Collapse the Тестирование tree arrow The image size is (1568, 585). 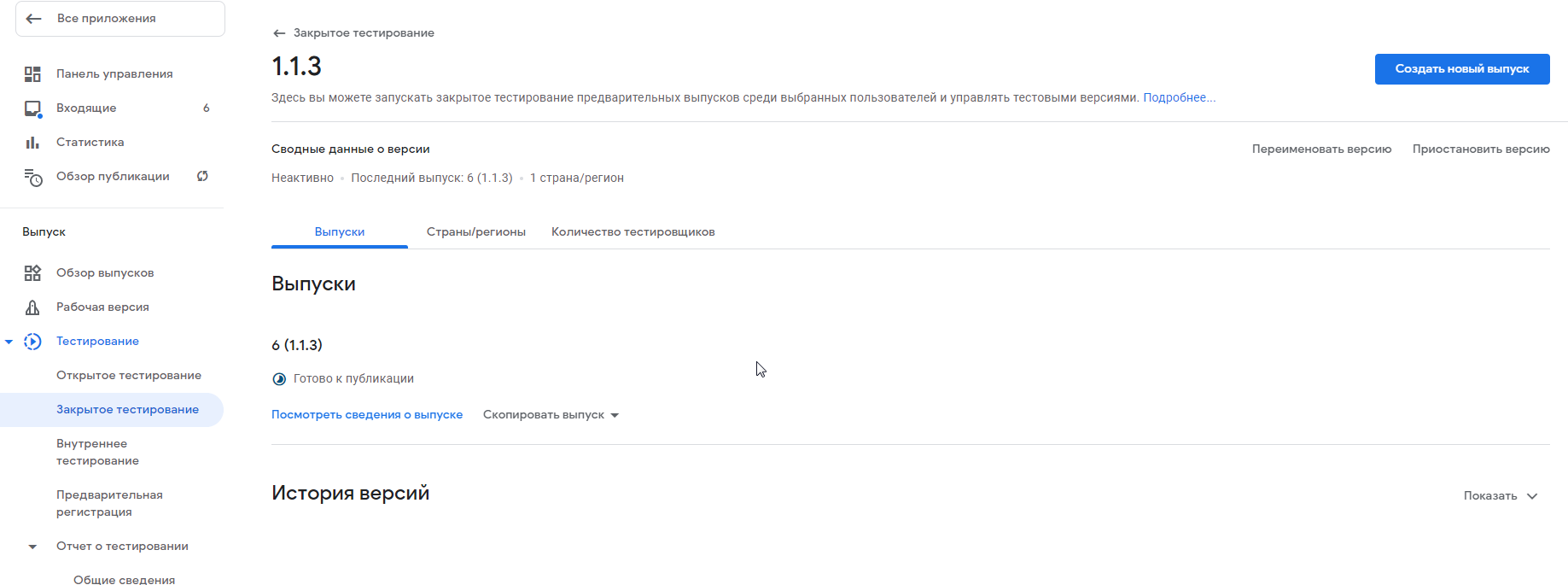pyautogui.click(x=9, y=342)
